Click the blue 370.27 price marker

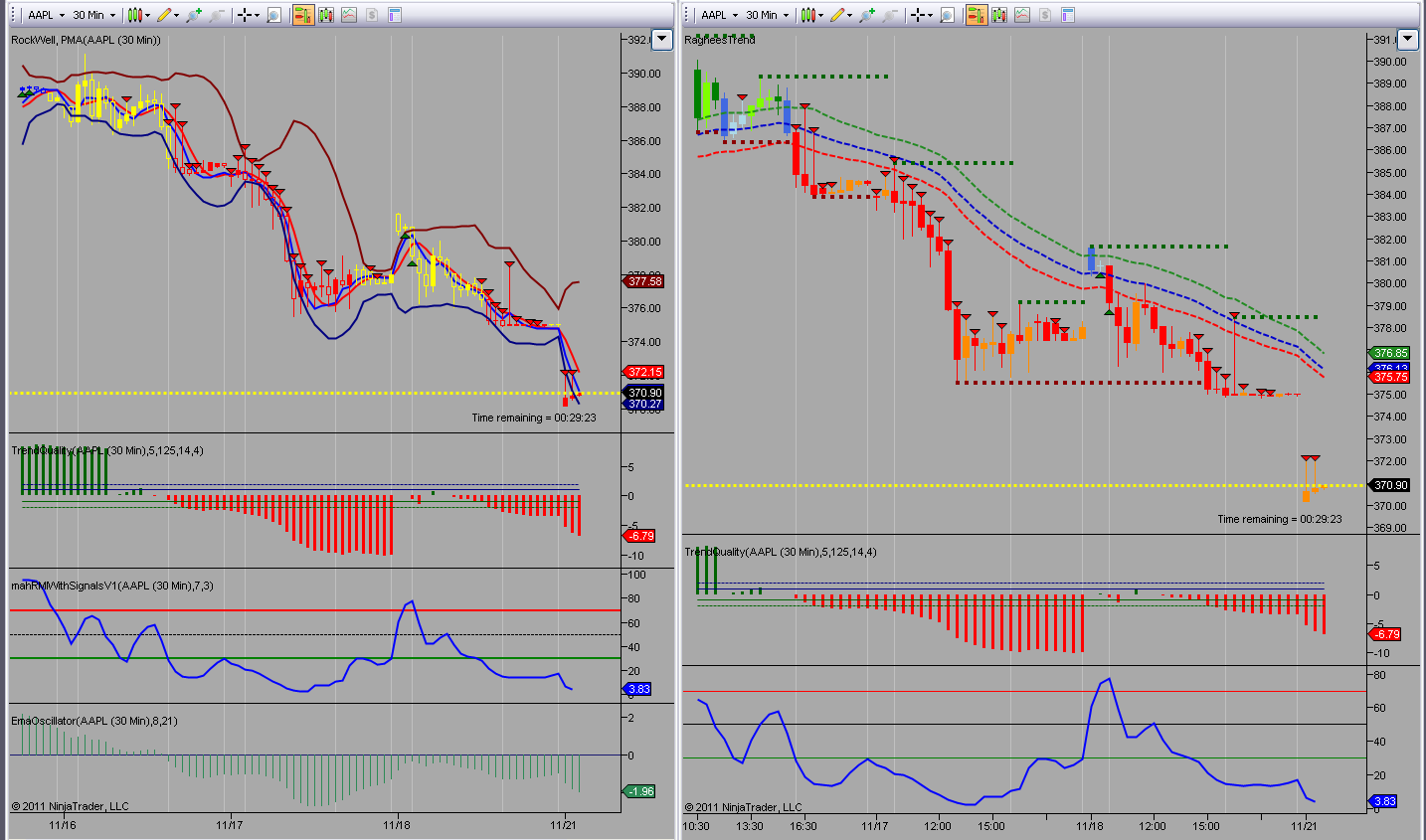click(x=644, y=405)
